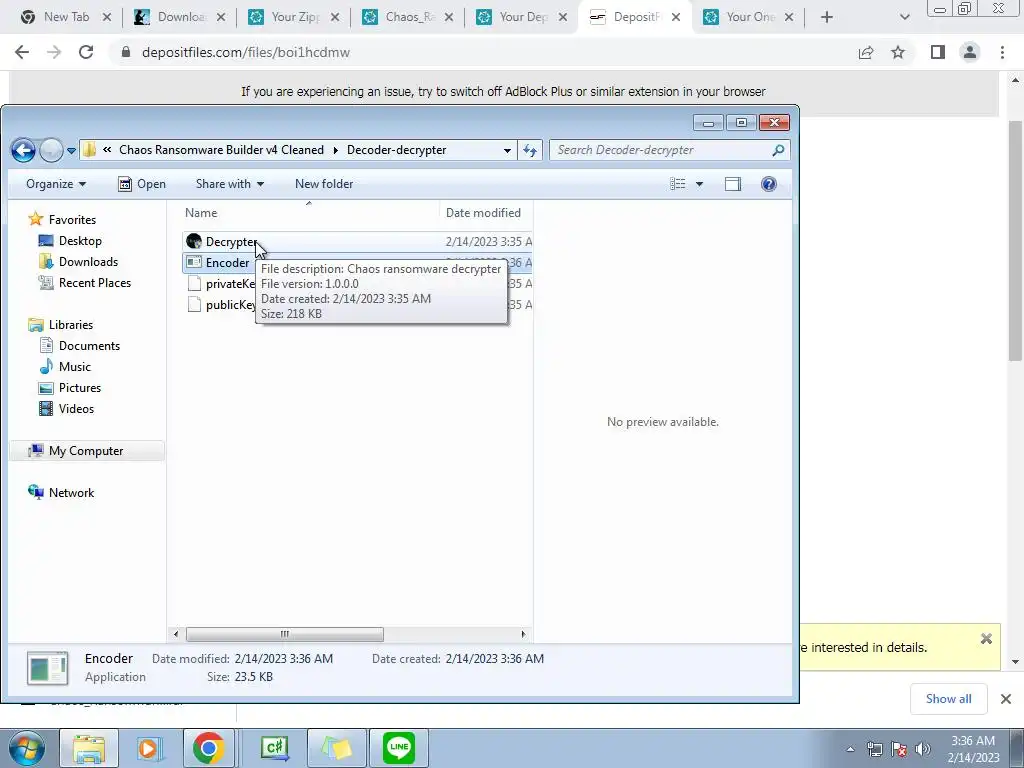The height and width of the screenshot is (768, 1024).
Task: Open C# application from taskbar
Action: (x=274, y=748)
